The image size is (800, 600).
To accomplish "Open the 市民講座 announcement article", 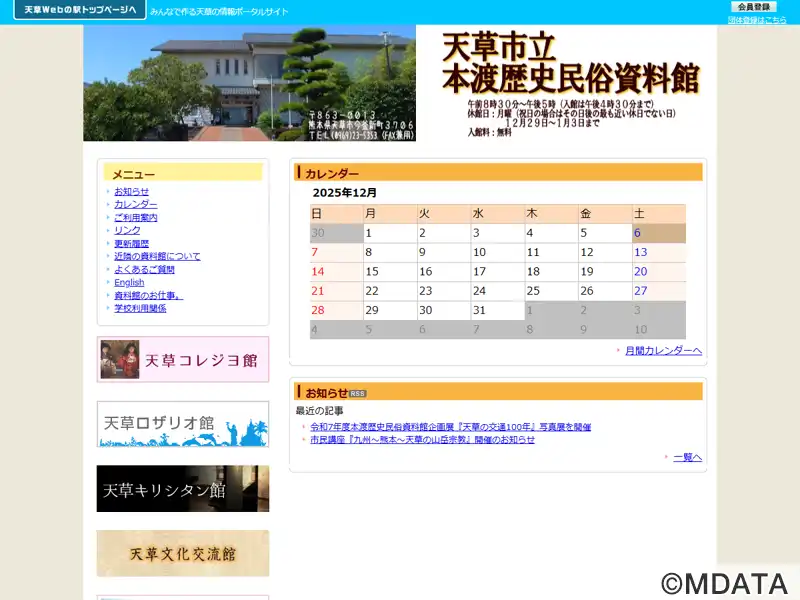I will click(422, 440).
